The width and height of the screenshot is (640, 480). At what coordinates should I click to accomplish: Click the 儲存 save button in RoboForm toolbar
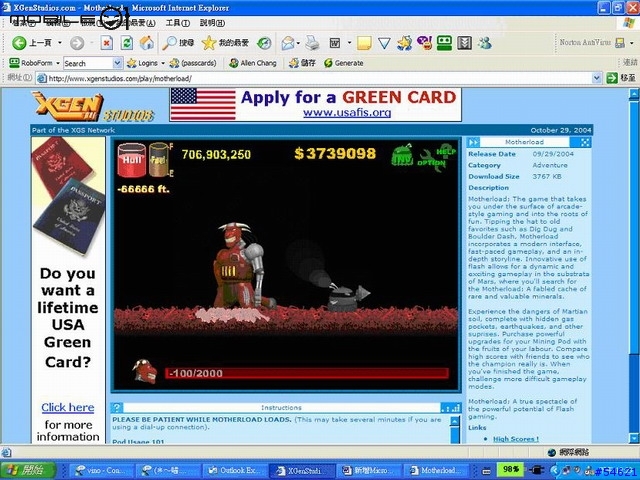[302, 63]
